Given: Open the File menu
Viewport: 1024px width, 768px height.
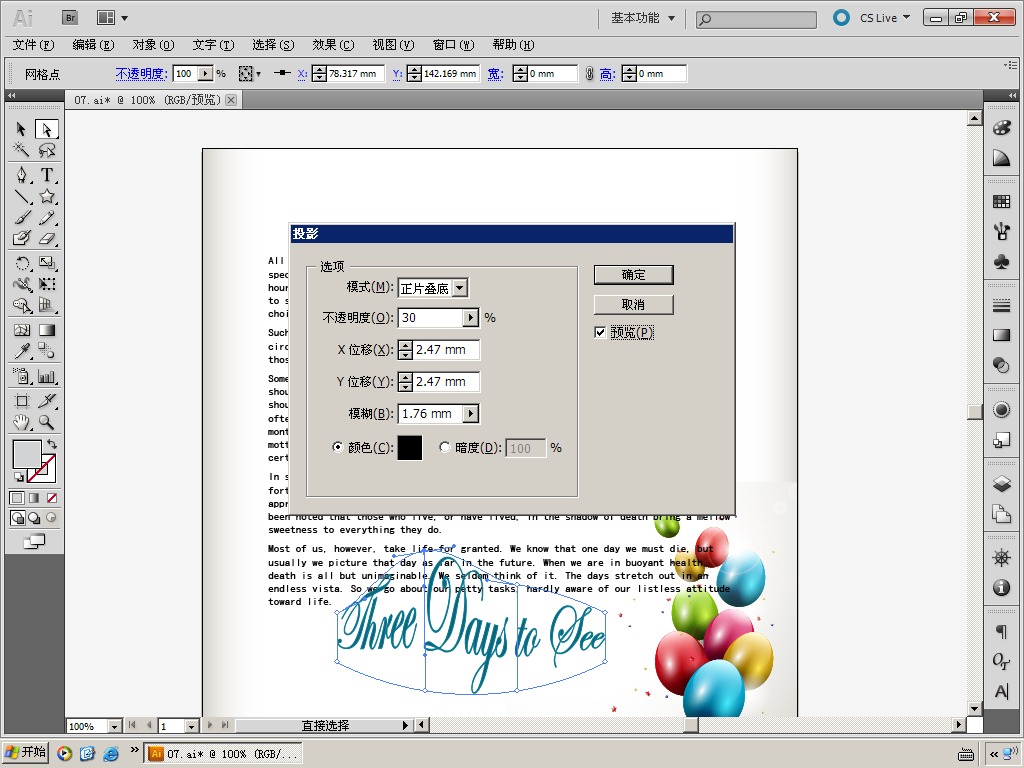Looking at the screenshot, I should pyautogui.click(x=33, y=45).
